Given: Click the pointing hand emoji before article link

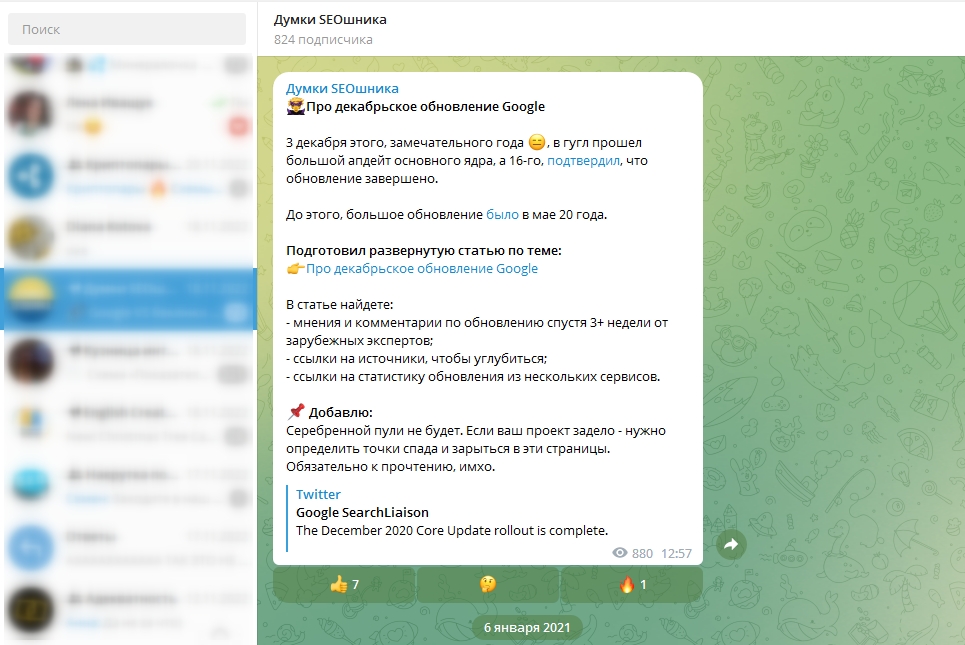Looking at the screenshot, I should point(296,268).
